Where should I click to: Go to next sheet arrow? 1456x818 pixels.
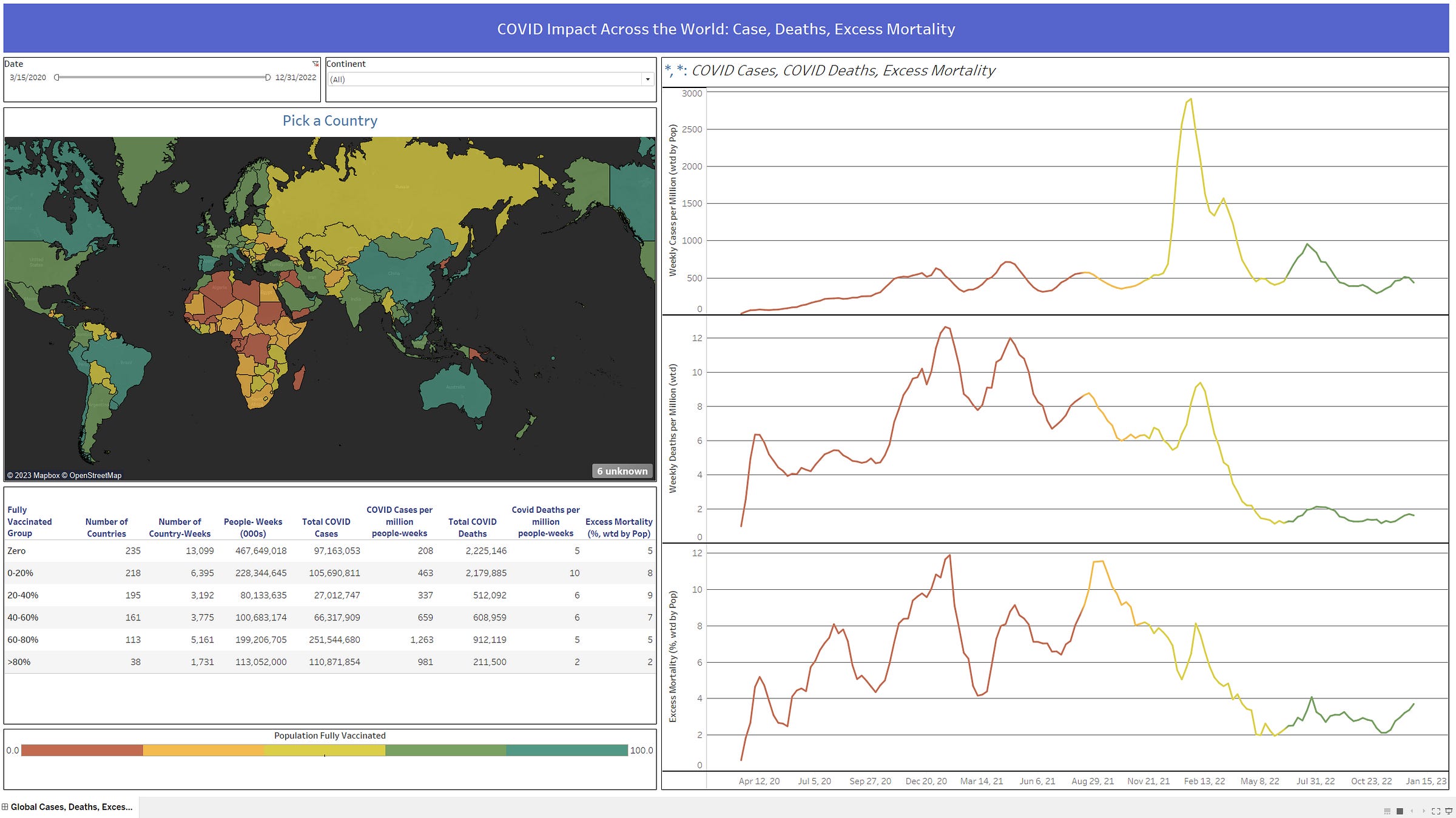click(1424, 811)
